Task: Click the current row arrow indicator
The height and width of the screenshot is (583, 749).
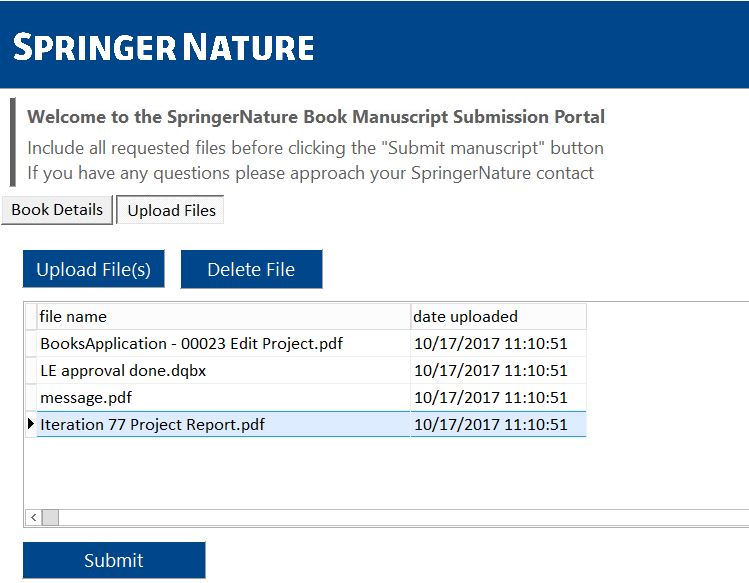Action: (x=31, y=424)
